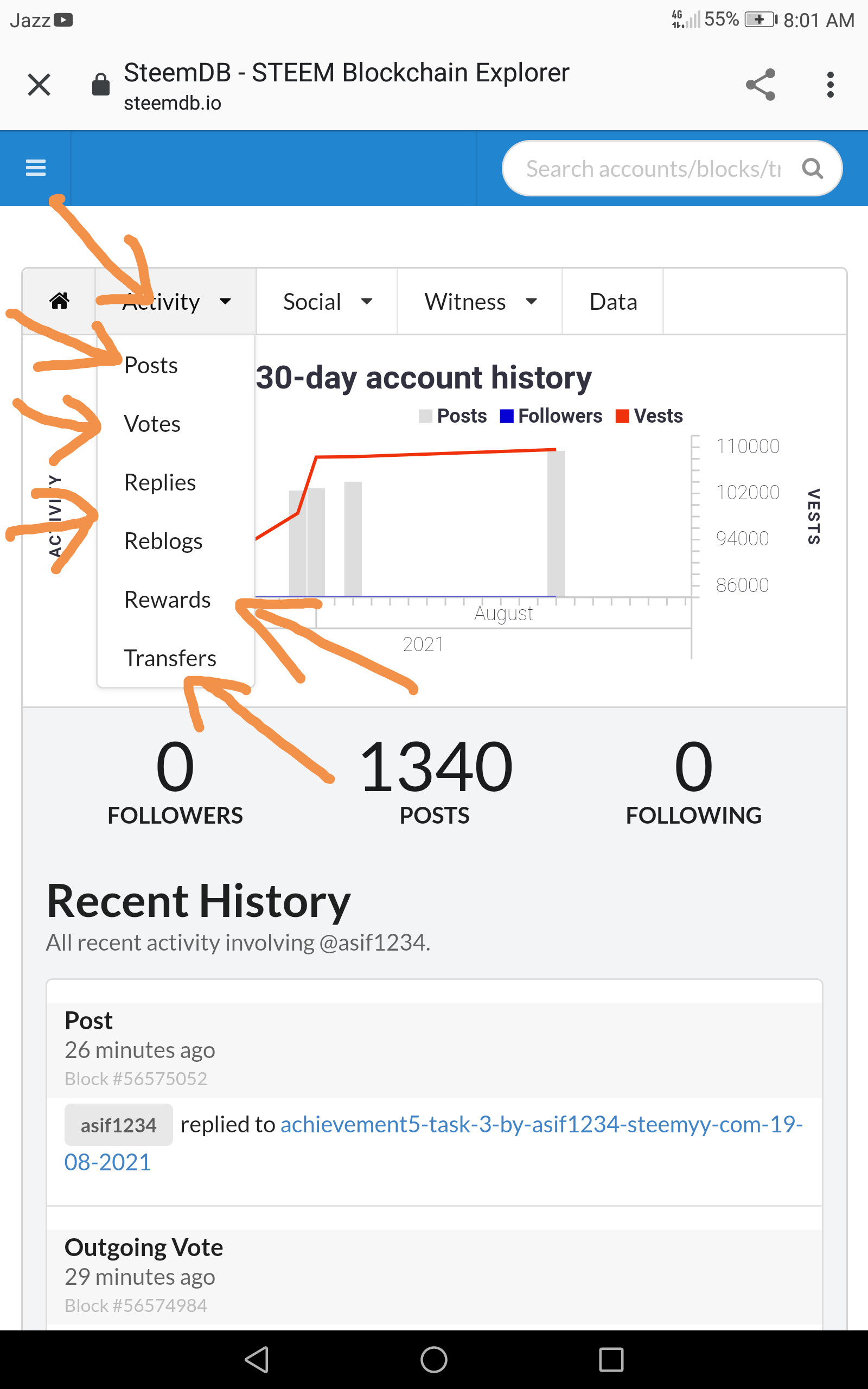The width and height of the screenshot is (868, 1389).
Task: Expand the Social dropdown
Action: (x=327, y=301)
